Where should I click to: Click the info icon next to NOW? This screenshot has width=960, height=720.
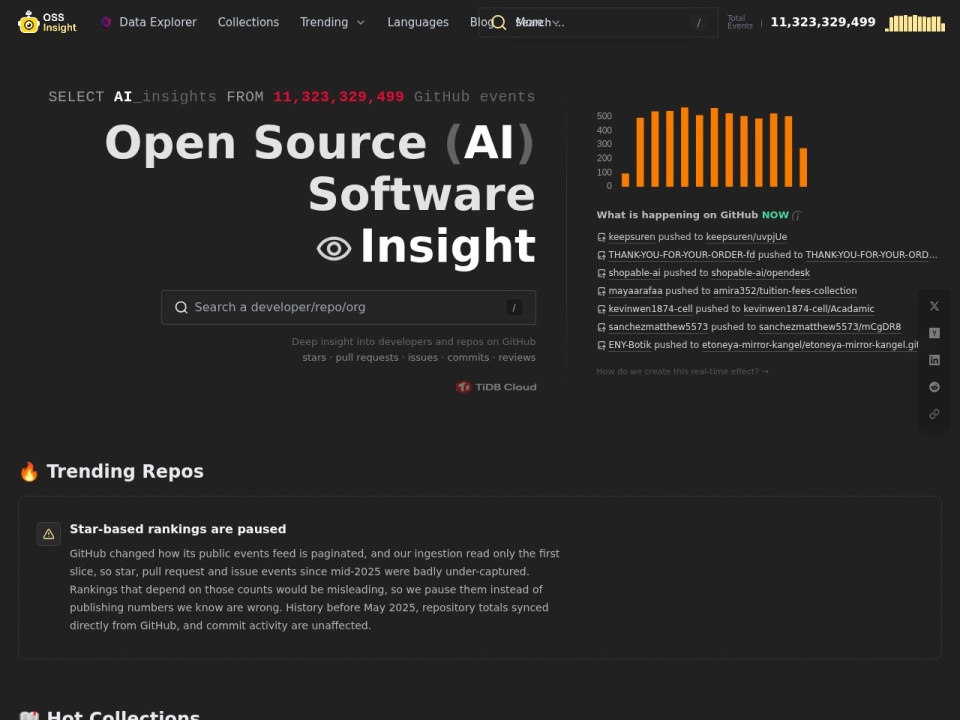click(x=797, y=216)
